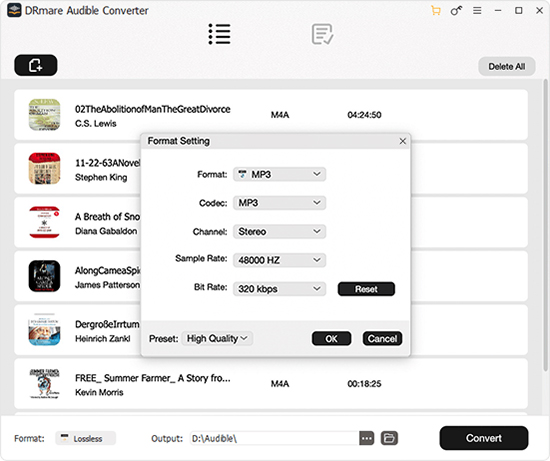
Task: Open the Sample Rate 48000 HZ dropdown
Action: pos(280,260)
